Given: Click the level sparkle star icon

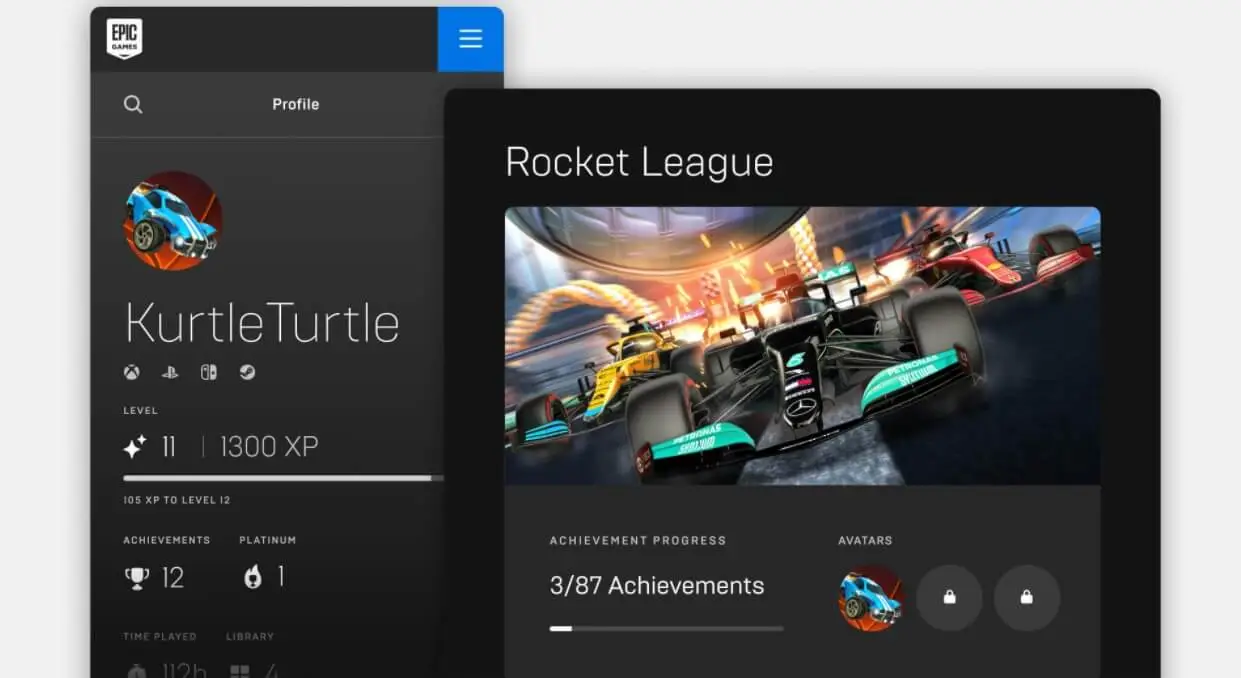Looking at the screenshot, I should click(x=135, y=446).
